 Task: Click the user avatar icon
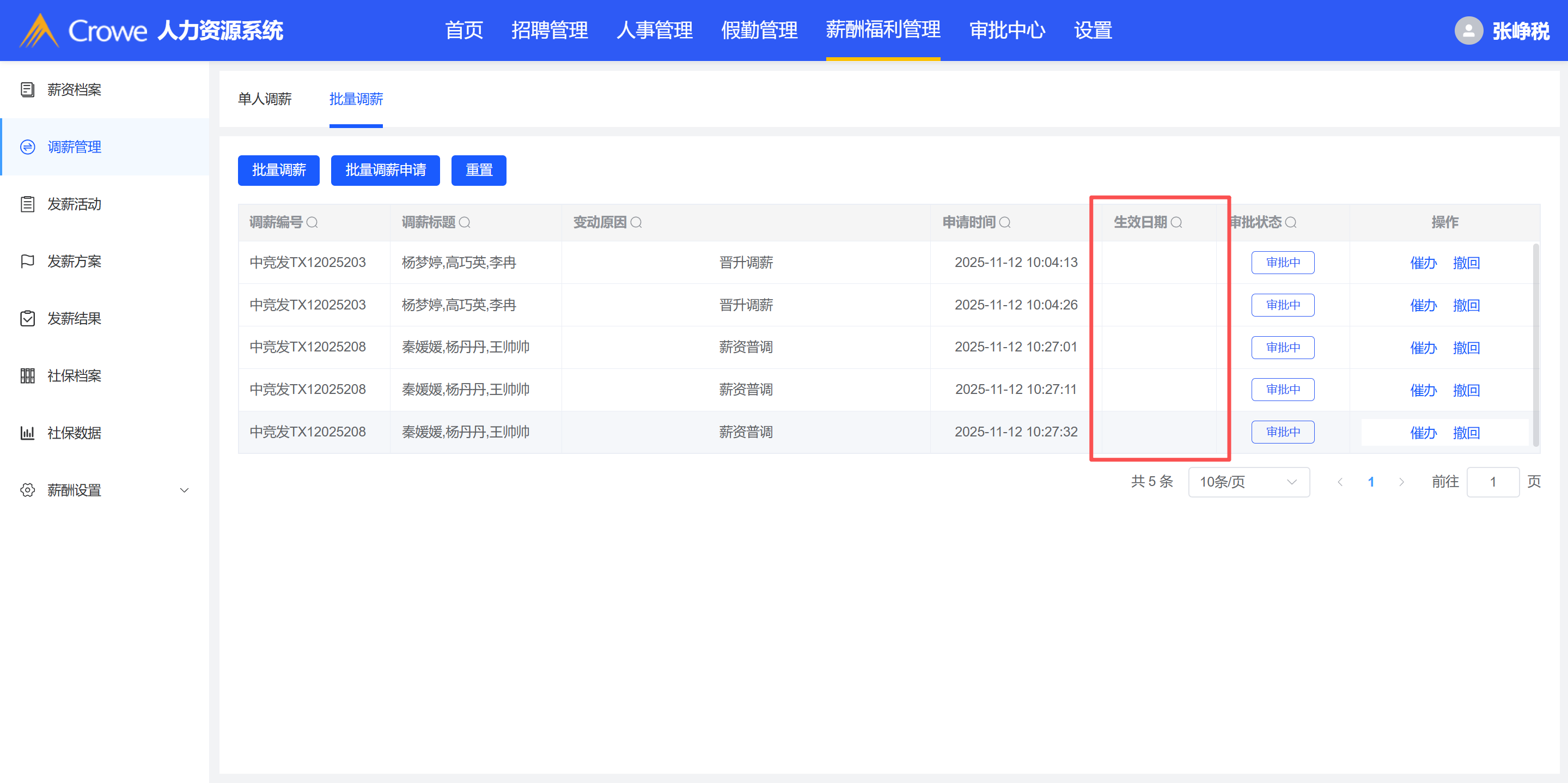click(x=1468, y=31)
